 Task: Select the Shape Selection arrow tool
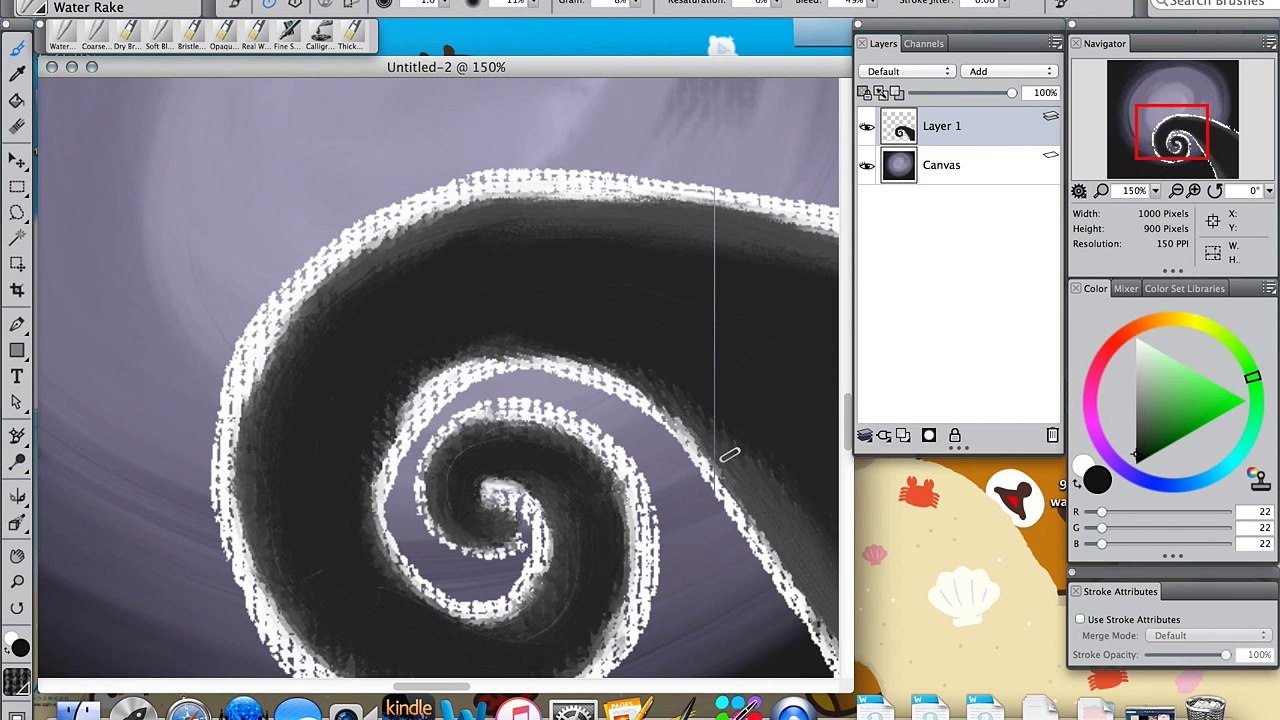17,402
